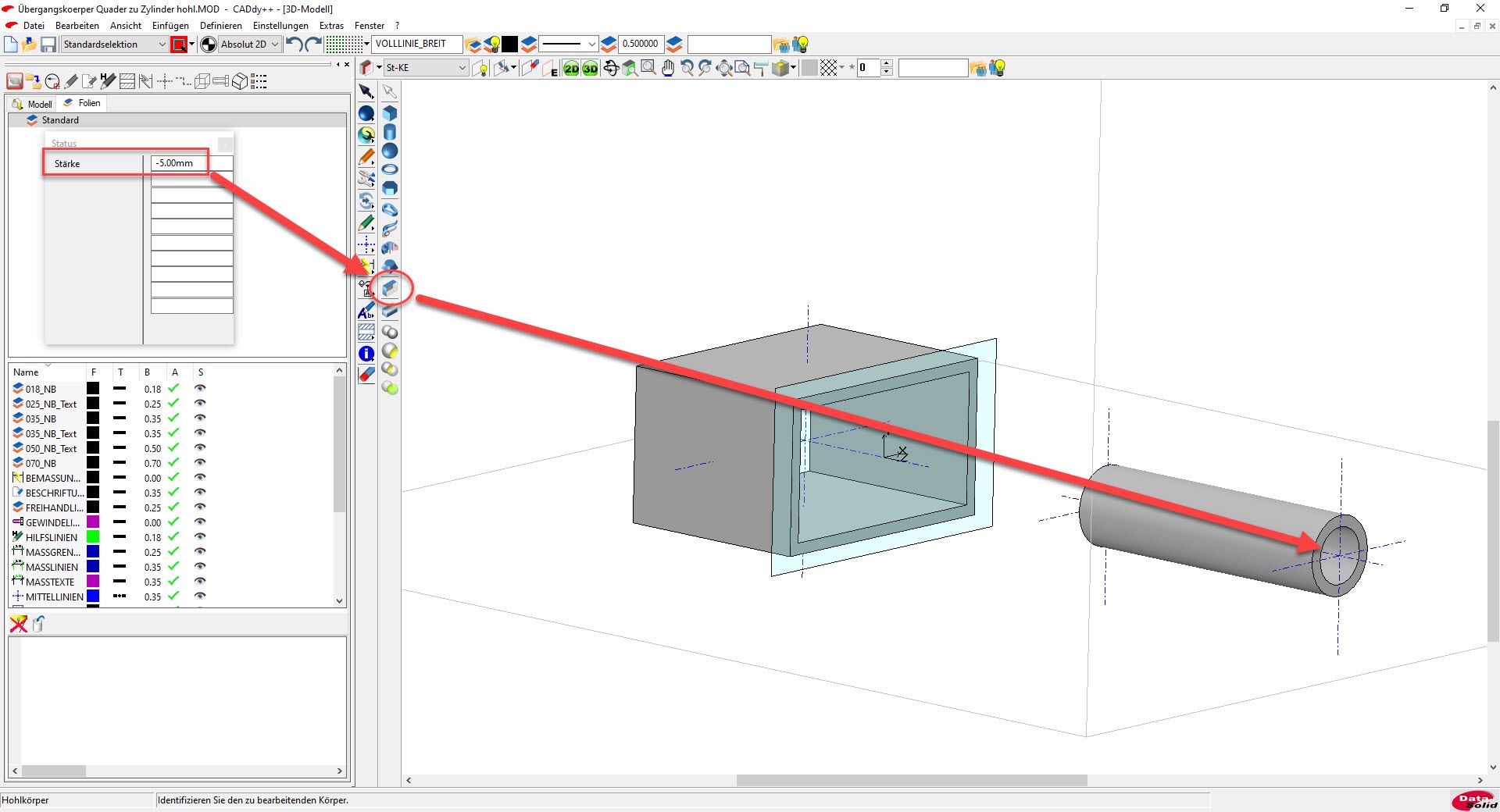Select the sphere primitive tool
The image size is (1500, 812).
pyautogui.click(x=390, y=151)
